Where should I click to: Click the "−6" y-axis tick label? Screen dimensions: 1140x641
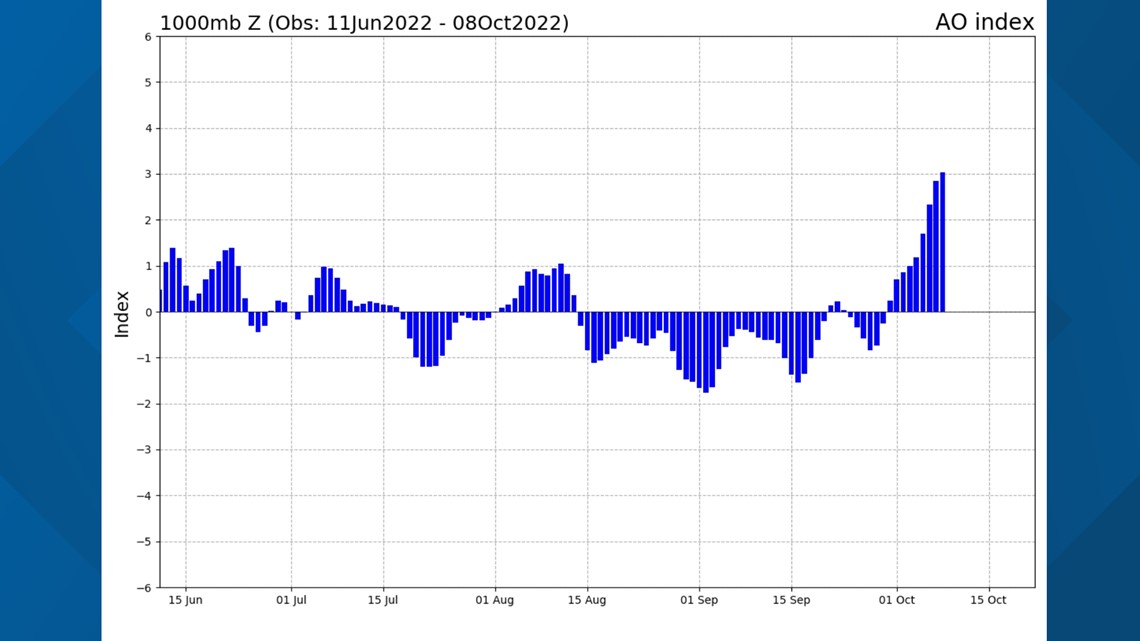pos(144,588)
